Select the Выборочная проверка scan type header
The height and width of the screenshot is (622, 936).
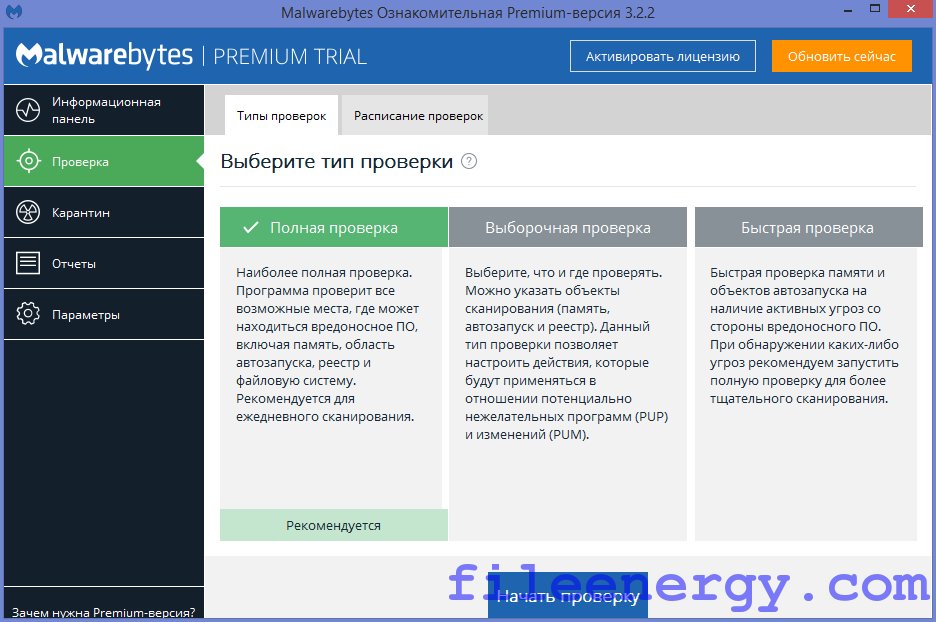(568, 227)
